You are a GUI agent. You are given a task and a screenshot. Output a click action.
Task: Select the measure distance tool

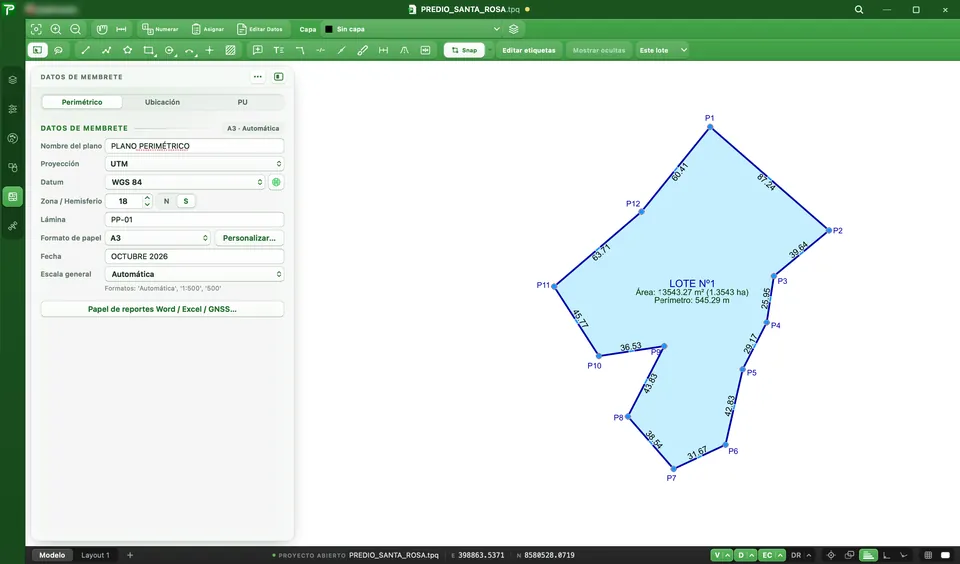[121, 29]
